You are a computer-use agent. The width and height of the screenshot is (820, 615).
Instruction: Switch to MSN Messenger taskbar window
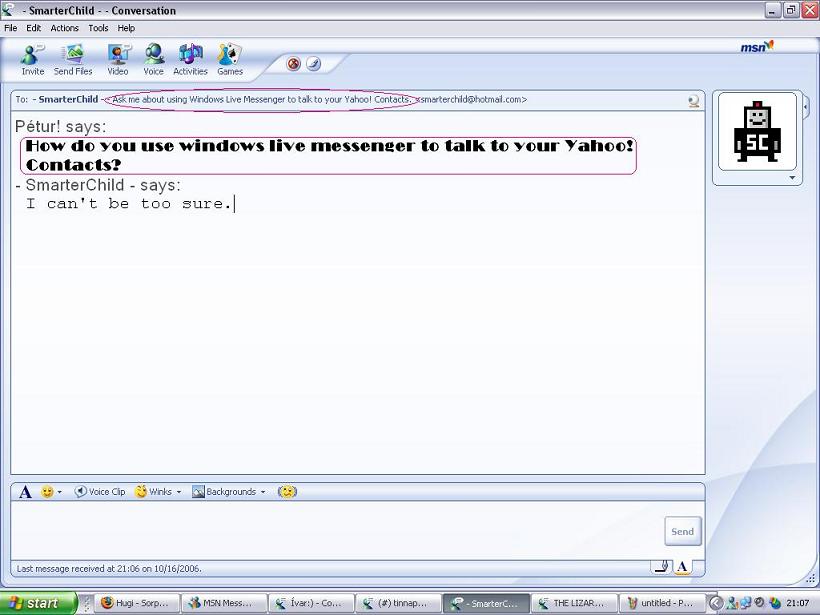pos(225,603)
